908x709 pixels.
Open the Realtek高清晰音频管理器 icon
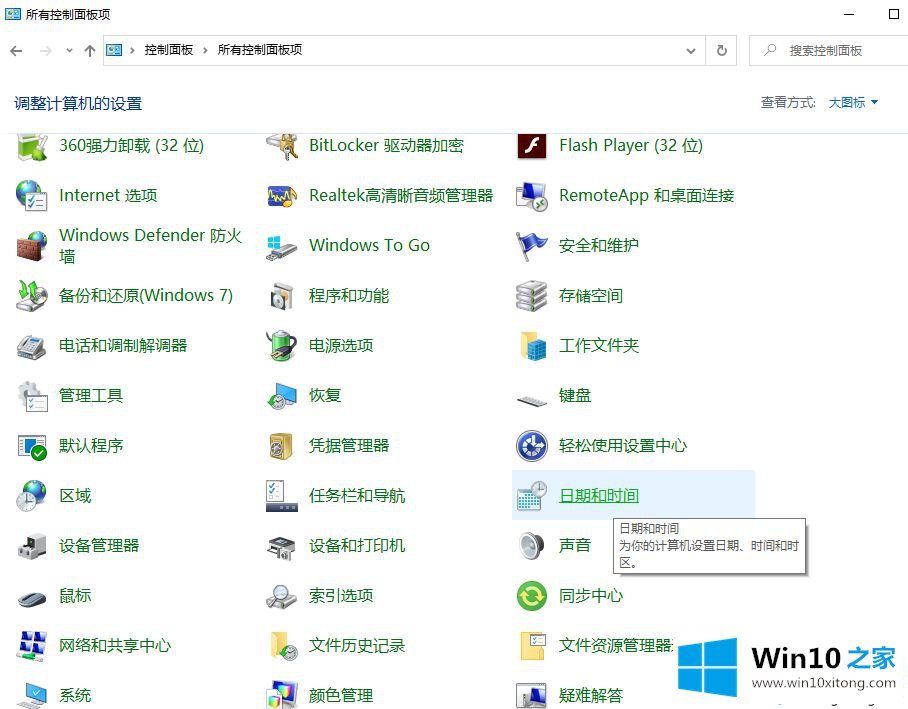pyautogui.click(x=282, y=196)
